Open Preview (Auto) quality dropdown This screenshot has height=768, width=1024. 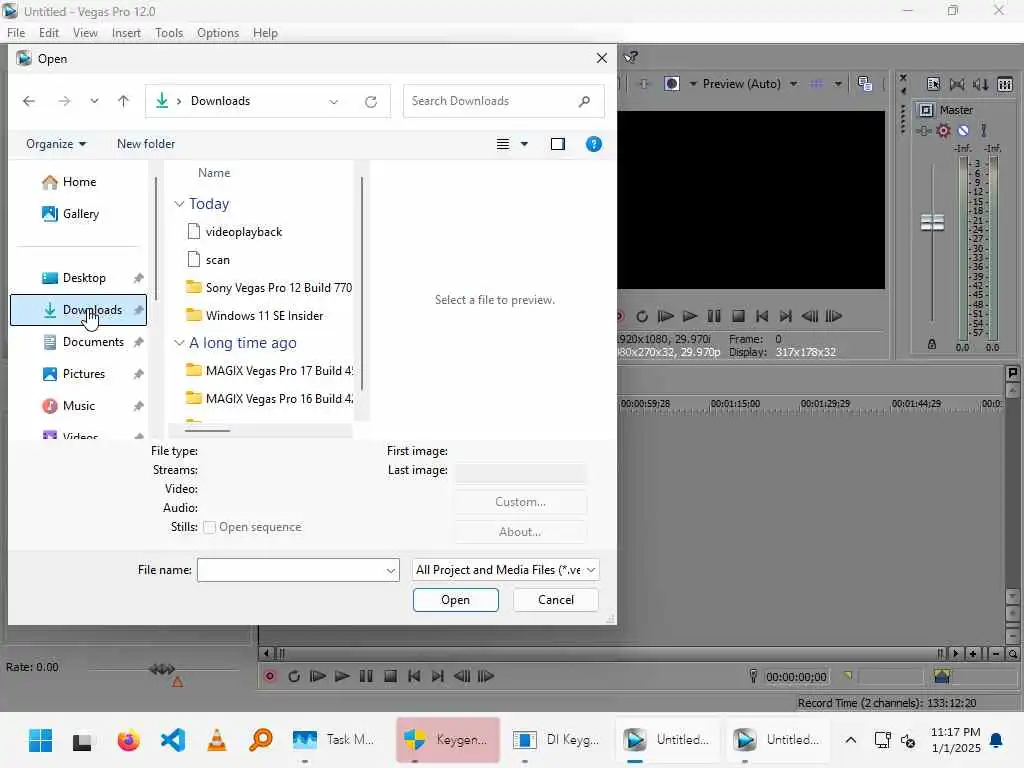(x=793, y=84)
